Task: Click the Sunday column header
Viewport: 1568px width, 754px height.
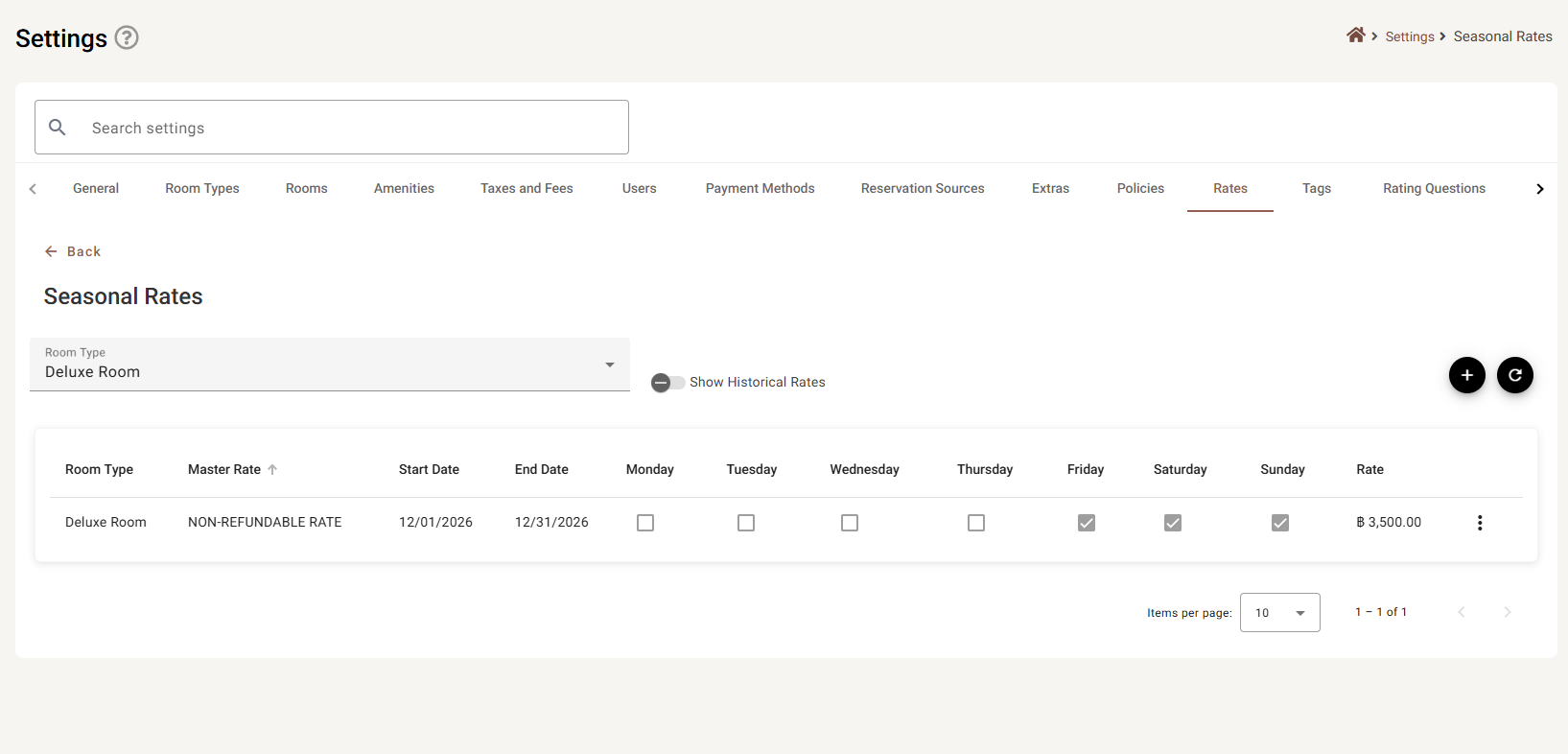Action: tap(1282, 469)
